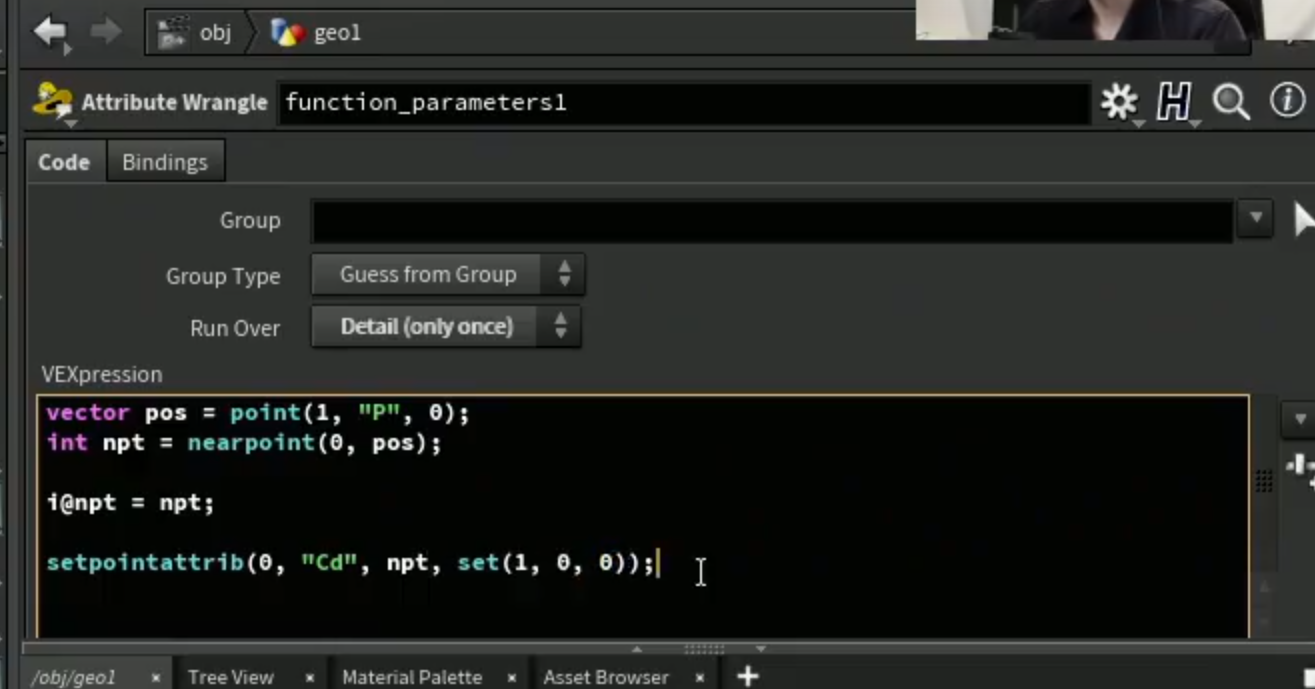The height and width of the screenshot is (689, 1315).
Task: Click the Run Over parameter label
Action: [x=235, y=328]
